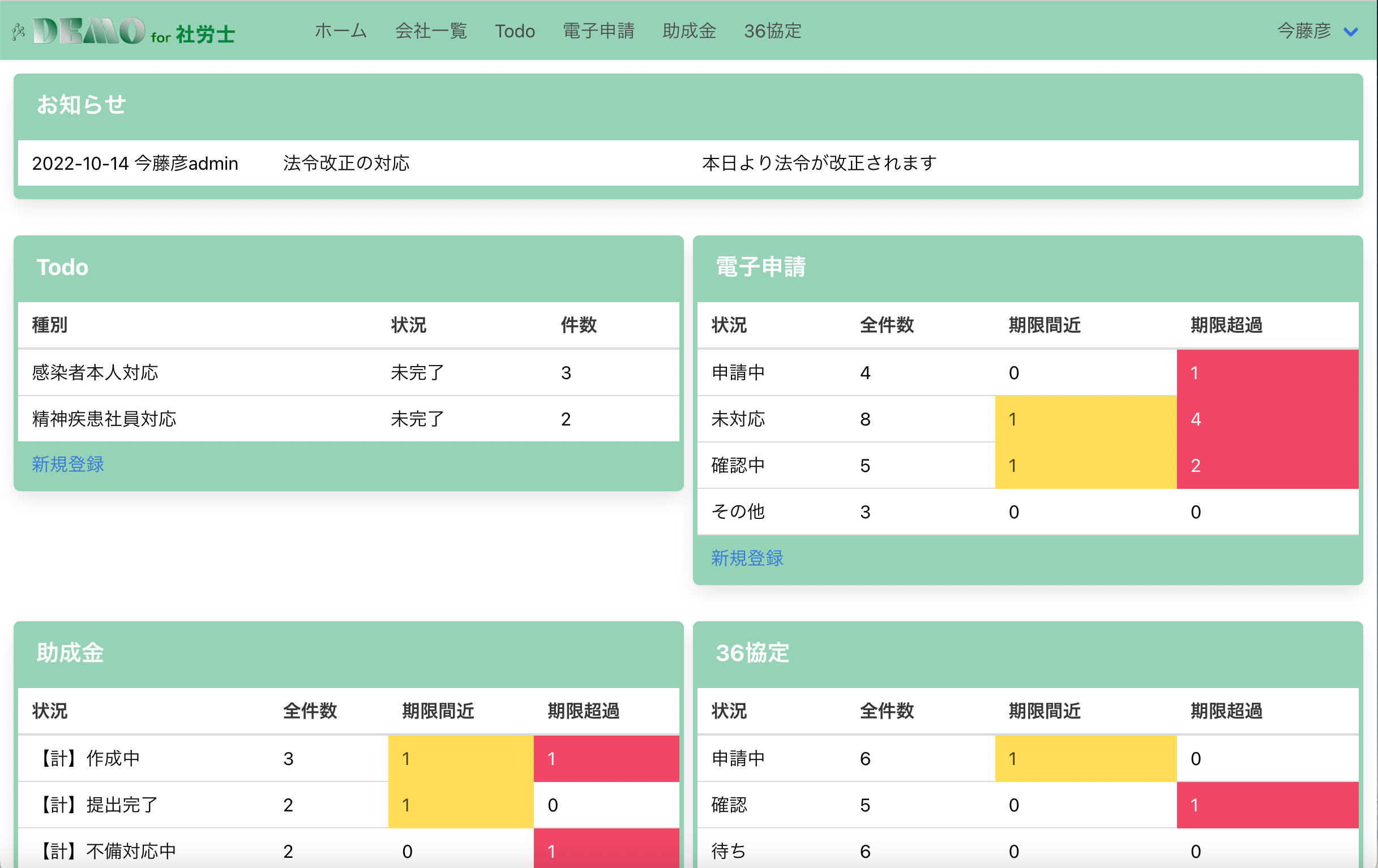
Task: Select the 感染者本人対応 Todo row
Action: click(x=95, y=372)
